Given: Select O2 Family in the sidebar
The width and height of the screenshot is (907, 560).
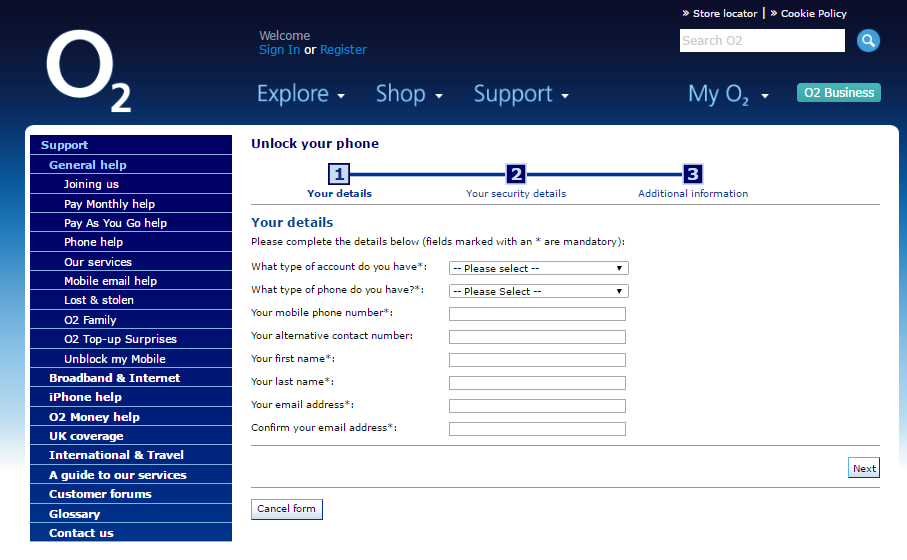Looking at the screenshot, I should (131, 320).
